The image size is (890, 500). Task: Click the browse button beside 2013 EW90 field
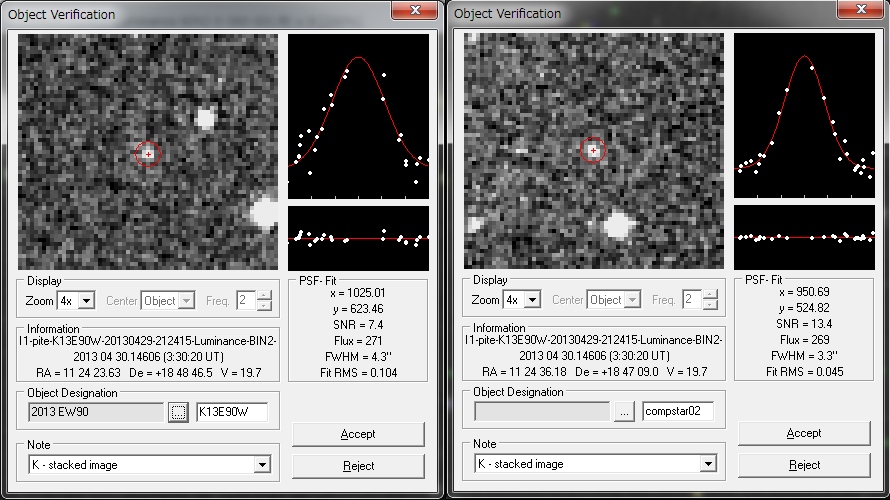pos(178,412)
